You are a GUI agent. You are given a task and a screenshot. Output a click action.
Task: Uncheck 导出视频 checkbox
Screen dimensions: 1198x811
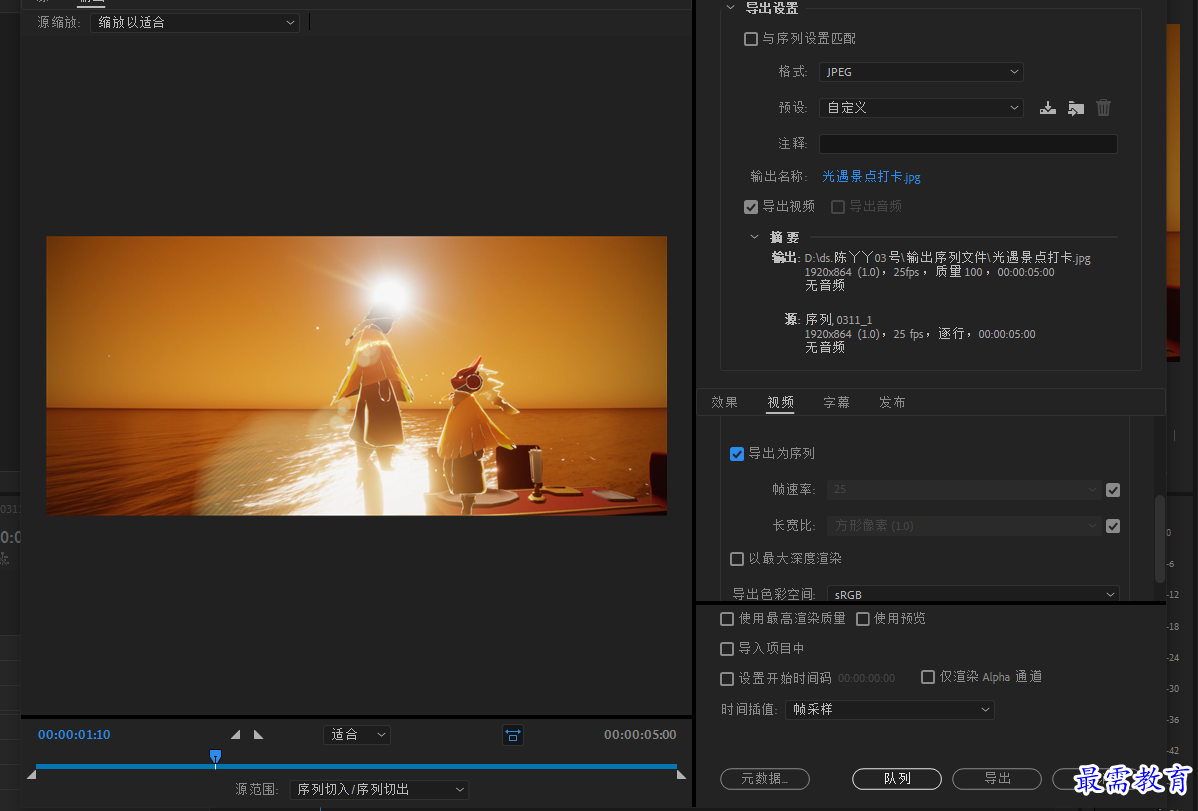pyautogui.click(x=751, y=207)
